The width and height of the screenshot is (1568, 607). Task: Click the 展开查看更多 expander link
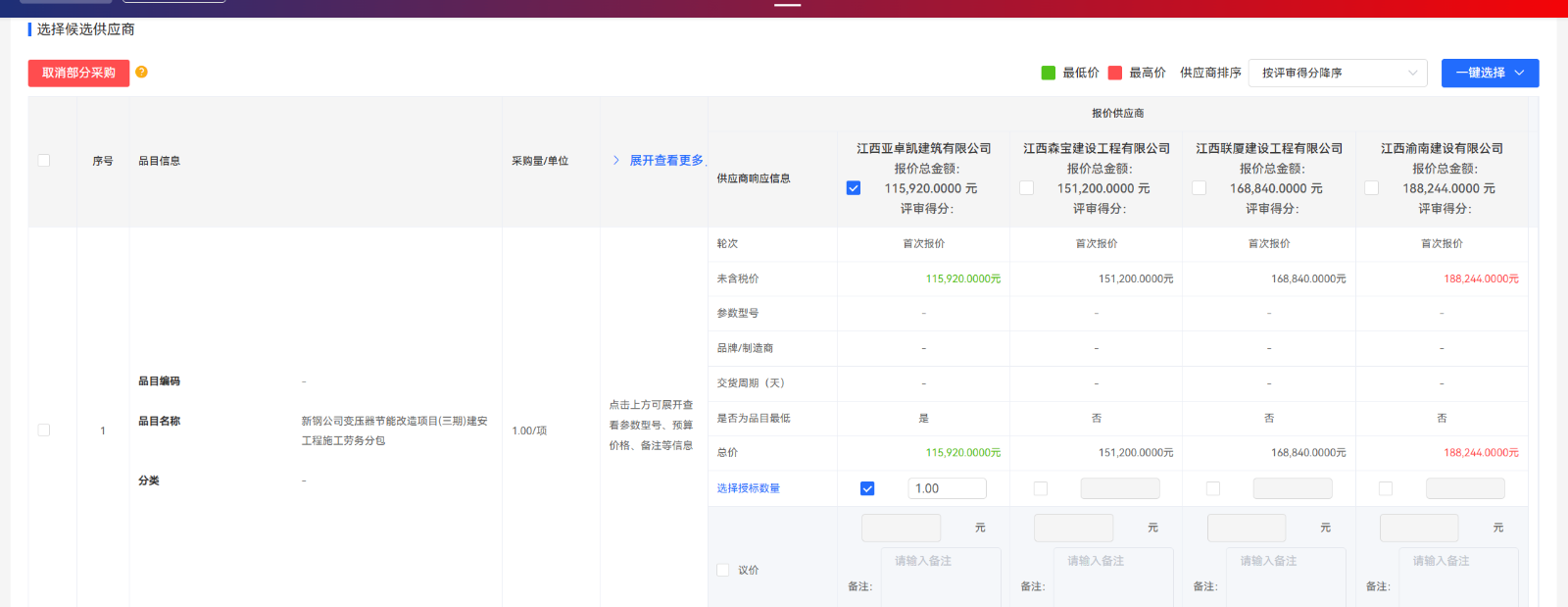point(659,160)
